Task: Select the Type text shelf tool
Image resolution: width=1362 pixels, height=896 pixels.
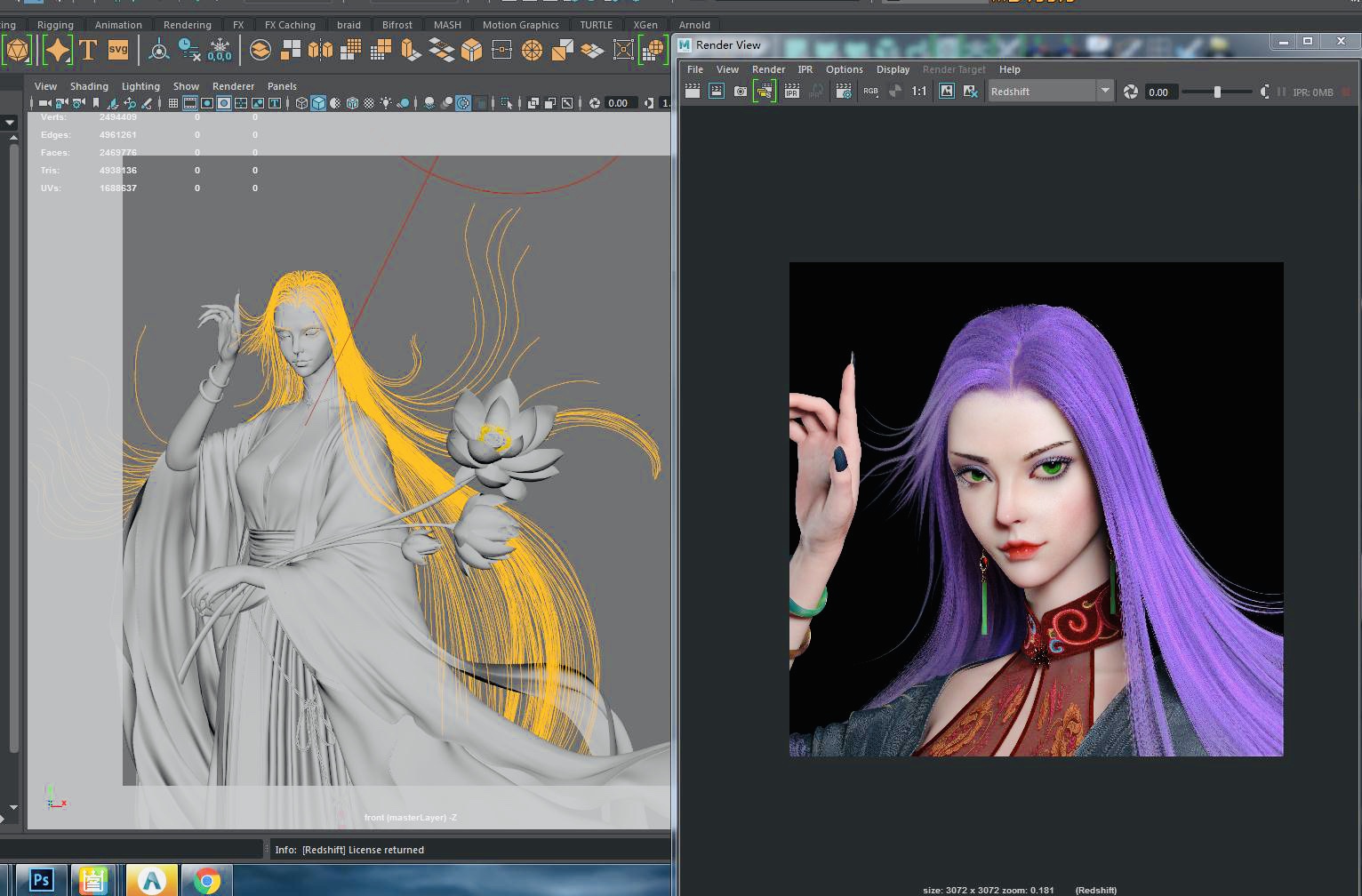Action: pos(88,50)
